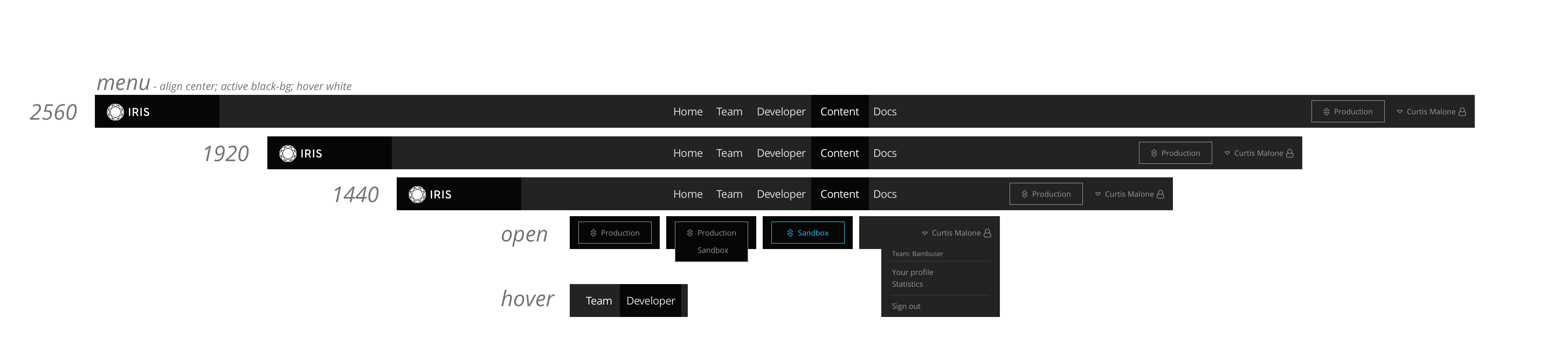The width and height of the screenshot is (1568, 352).
Task: Expand the Curtis Malone user menu in 1440 bar
Action: 1129,194
